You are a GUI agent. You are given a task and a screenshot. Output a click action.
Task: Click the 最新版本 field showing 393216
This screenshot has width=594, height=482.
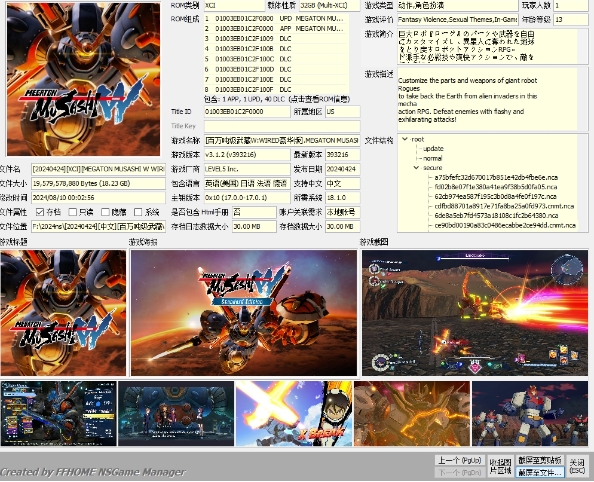coord(342,155)
